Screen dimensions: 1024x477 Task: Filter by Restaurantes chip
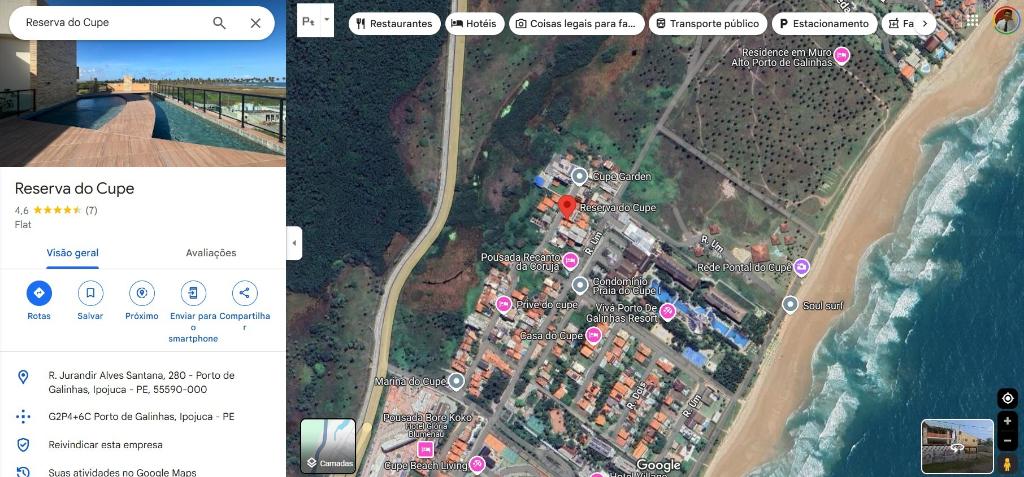[394, 24]
